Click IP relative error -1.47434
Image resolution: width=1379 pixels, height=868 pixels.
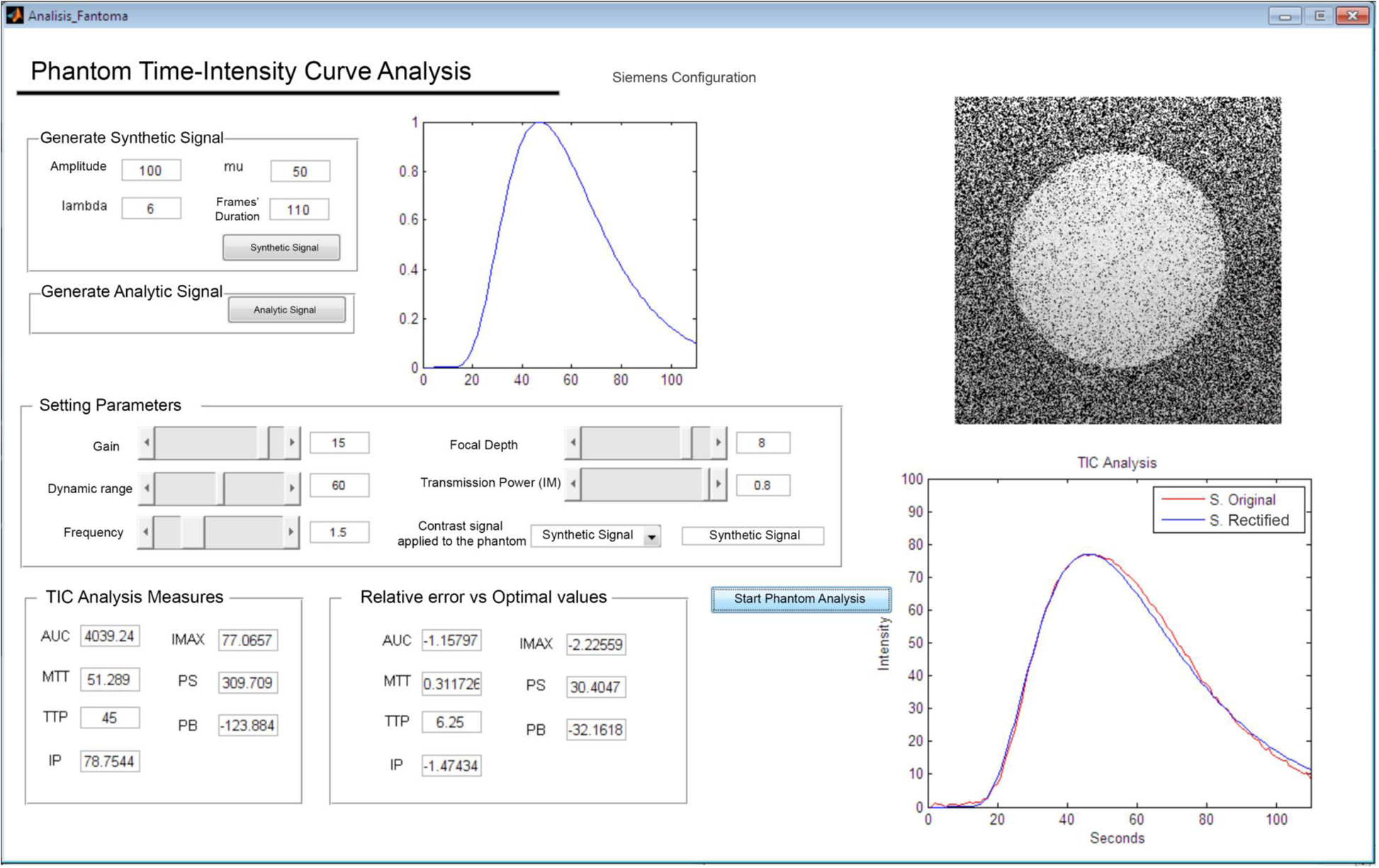point(451,766)
